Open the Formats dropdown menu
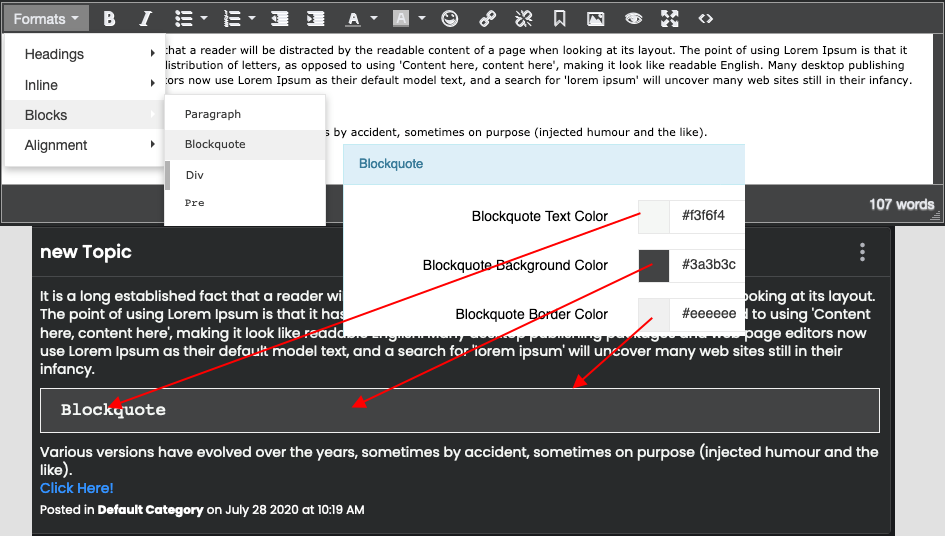Image resolution: width=945 pixels, height=536 pixels. pyautogui.click(x=46, y=19)
